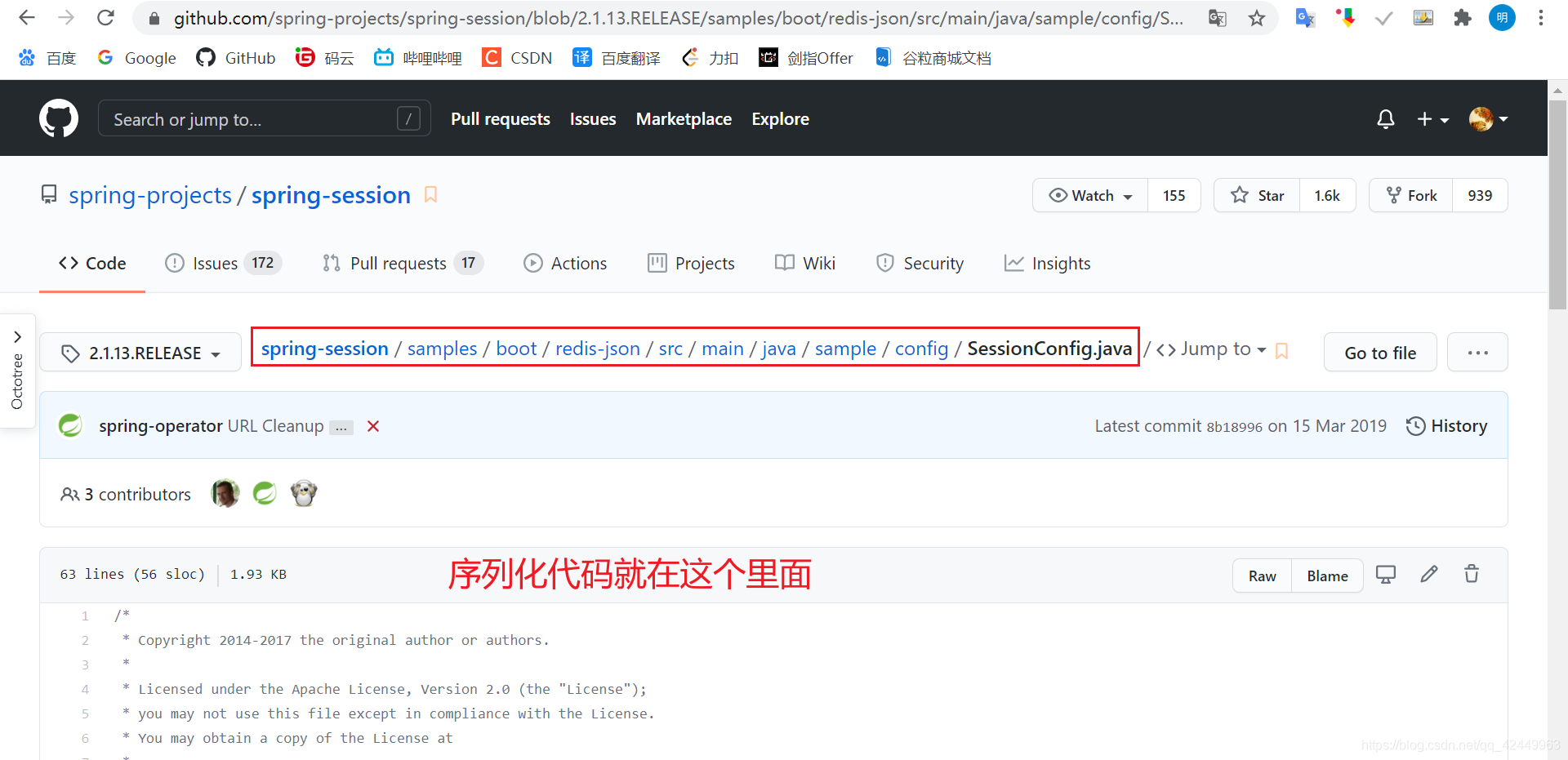Open the 3 contributors list

126,494
